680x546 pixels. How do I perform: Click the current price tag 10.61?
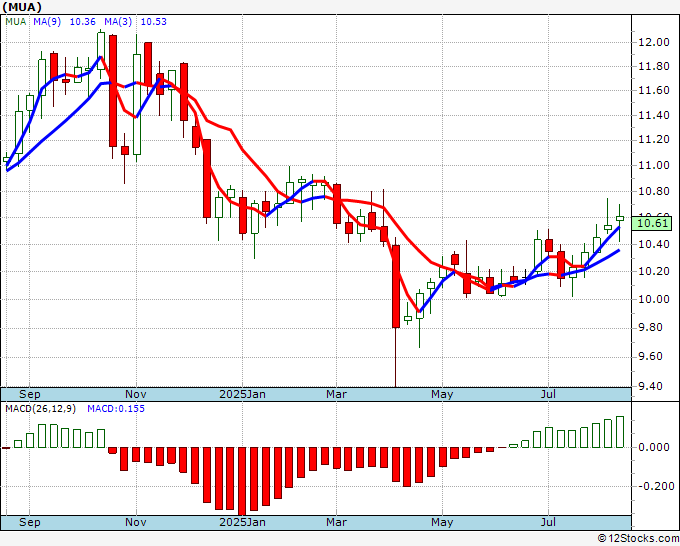pyautogui.click(x=653, y=224)
